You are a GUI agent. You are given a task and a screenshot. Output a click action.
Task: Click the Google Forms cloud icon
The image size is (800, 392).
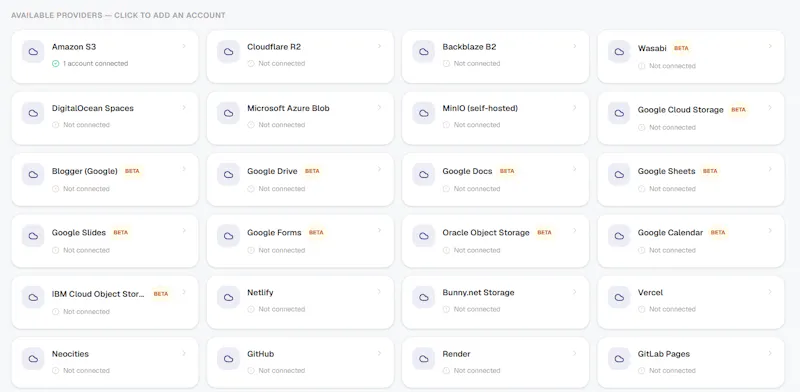(x=229, y=236)
